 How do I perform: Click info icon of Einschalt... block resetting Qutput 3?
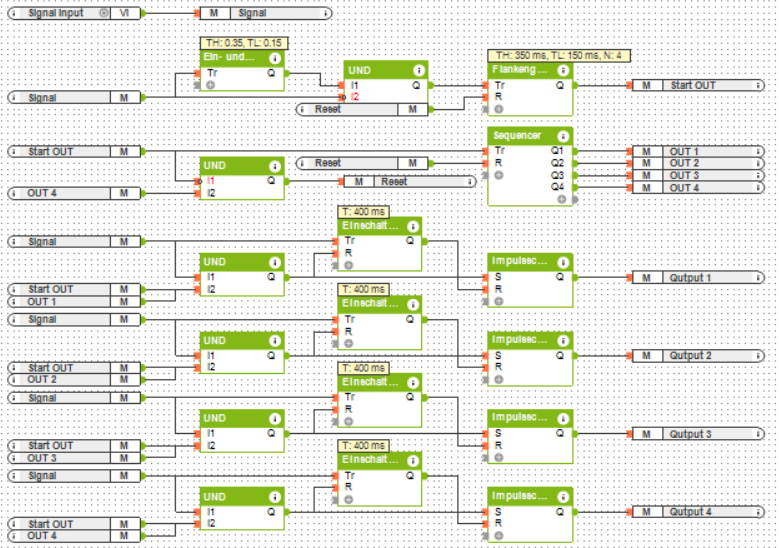point(413,383)
